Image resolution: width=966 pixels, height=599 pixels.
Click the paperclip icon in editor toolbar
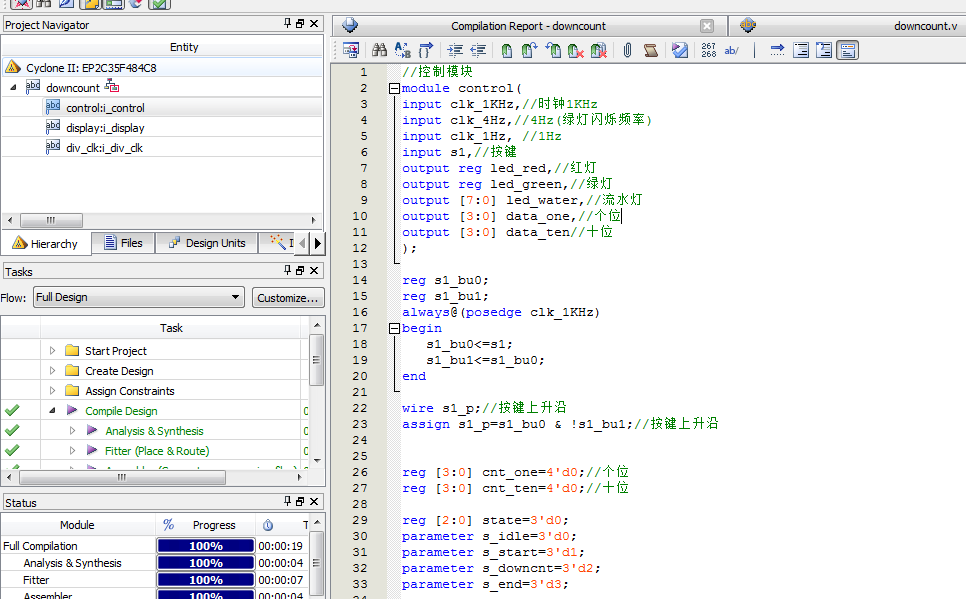[627, 50]
